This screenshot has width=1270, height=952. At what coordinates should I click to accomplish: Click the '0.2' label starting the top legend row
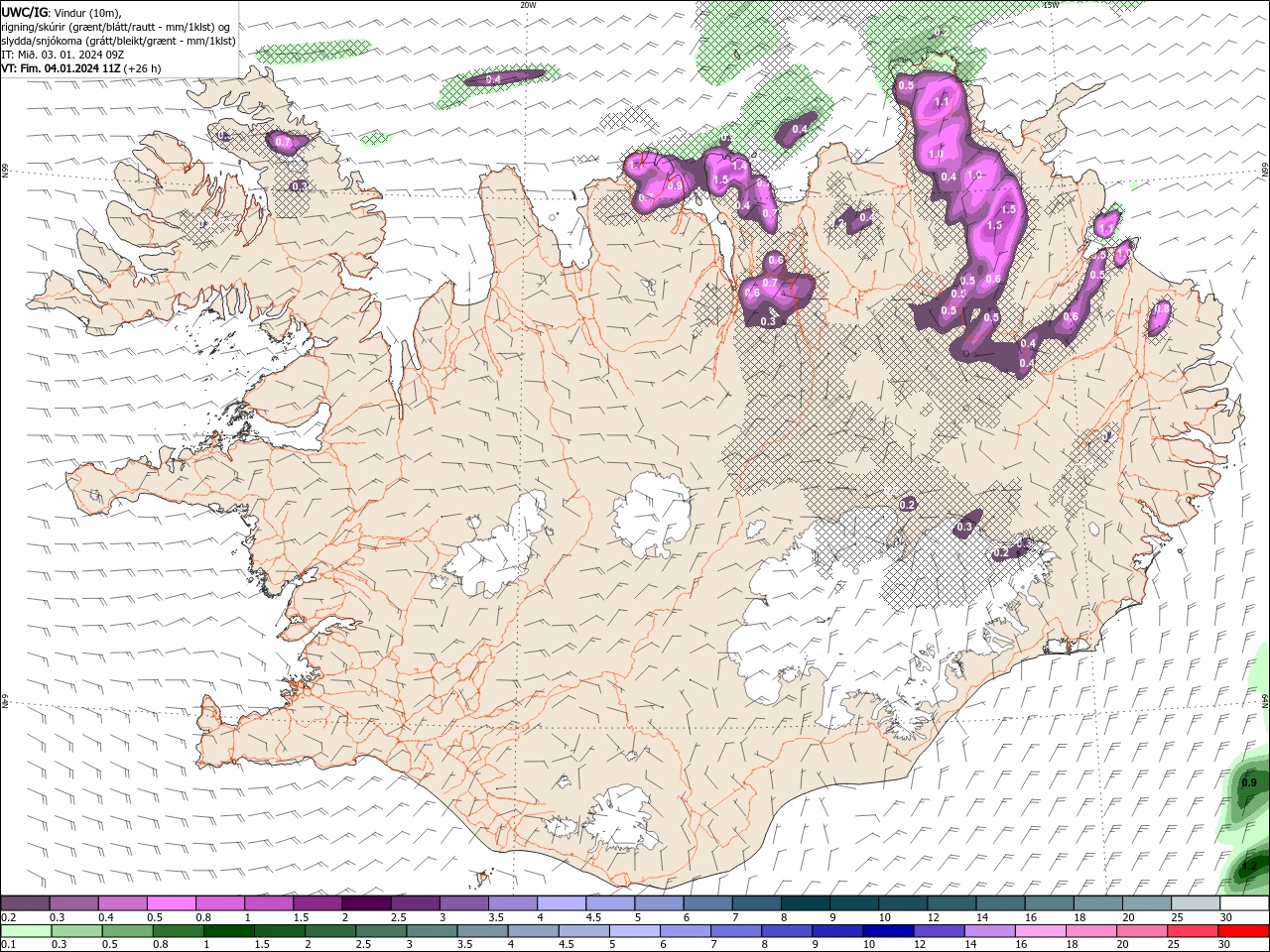point(8,917)
